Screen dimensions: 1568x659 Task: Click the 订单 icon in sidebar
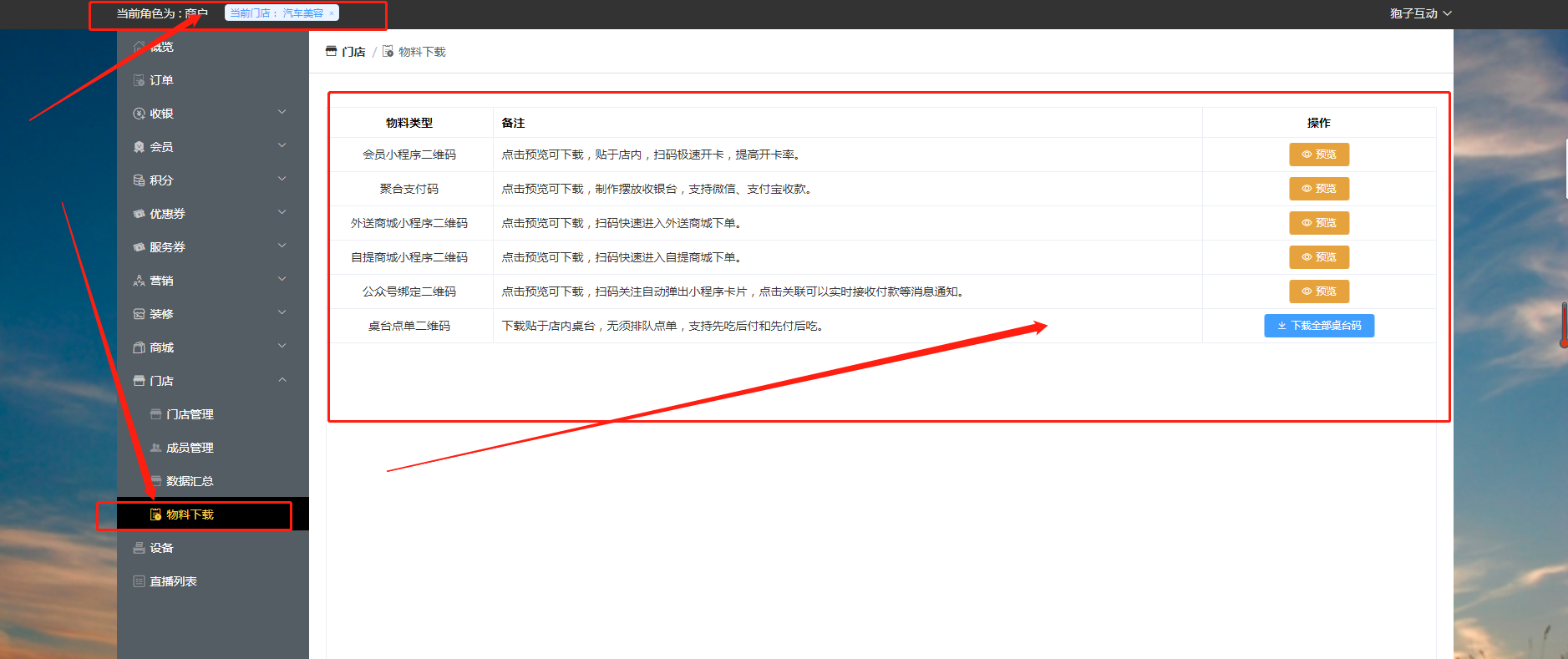(139, 80)
